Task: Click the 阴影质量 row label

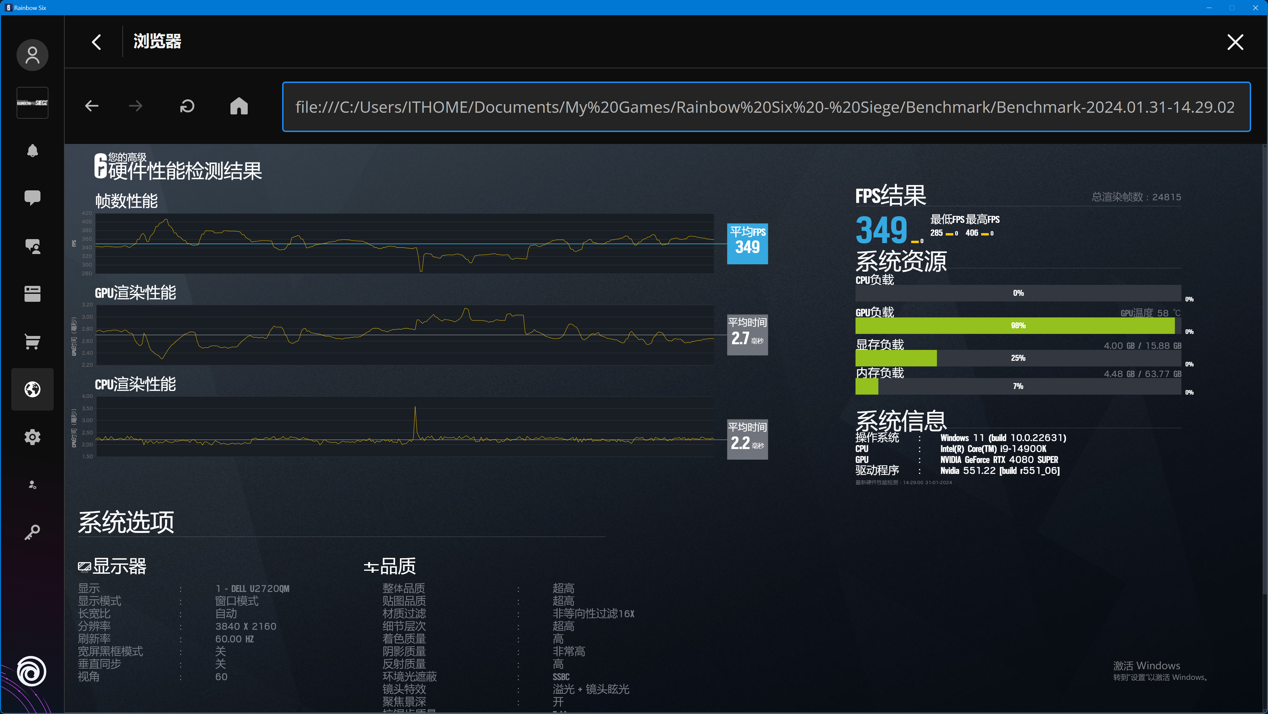Action: 404,651
